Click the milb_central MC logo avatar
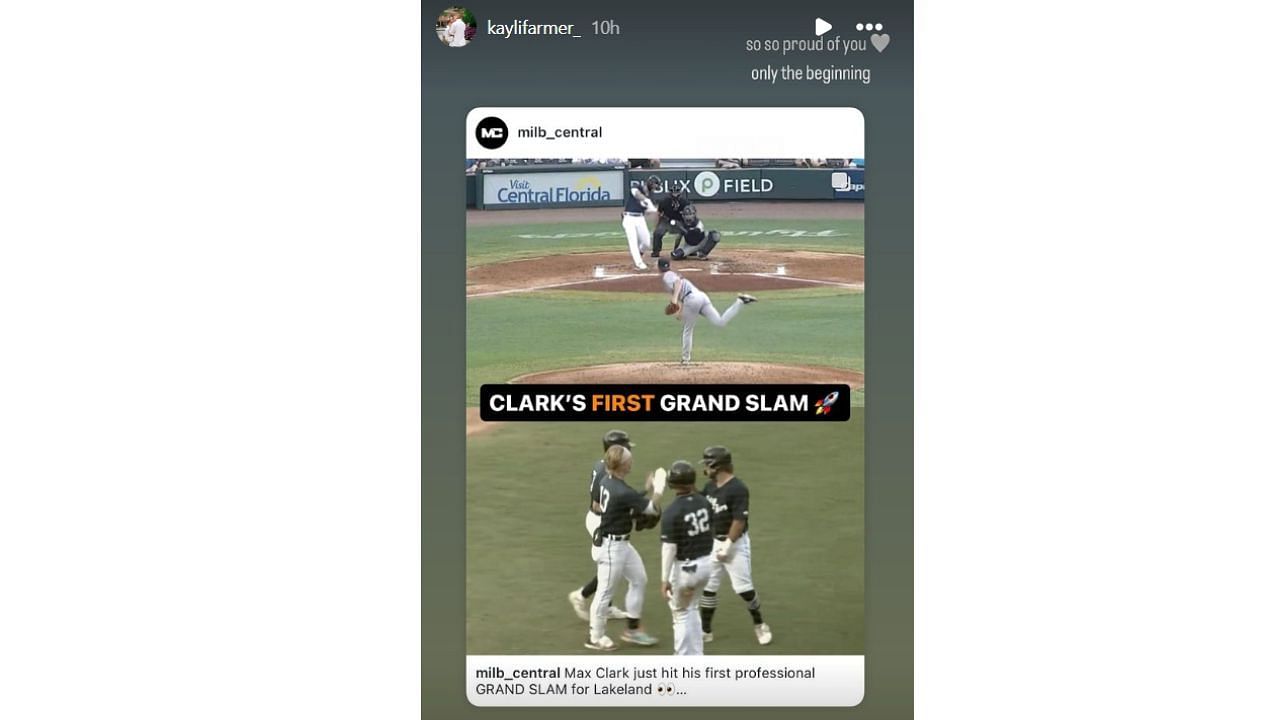 pyautogui.click(x=492, y=132)
